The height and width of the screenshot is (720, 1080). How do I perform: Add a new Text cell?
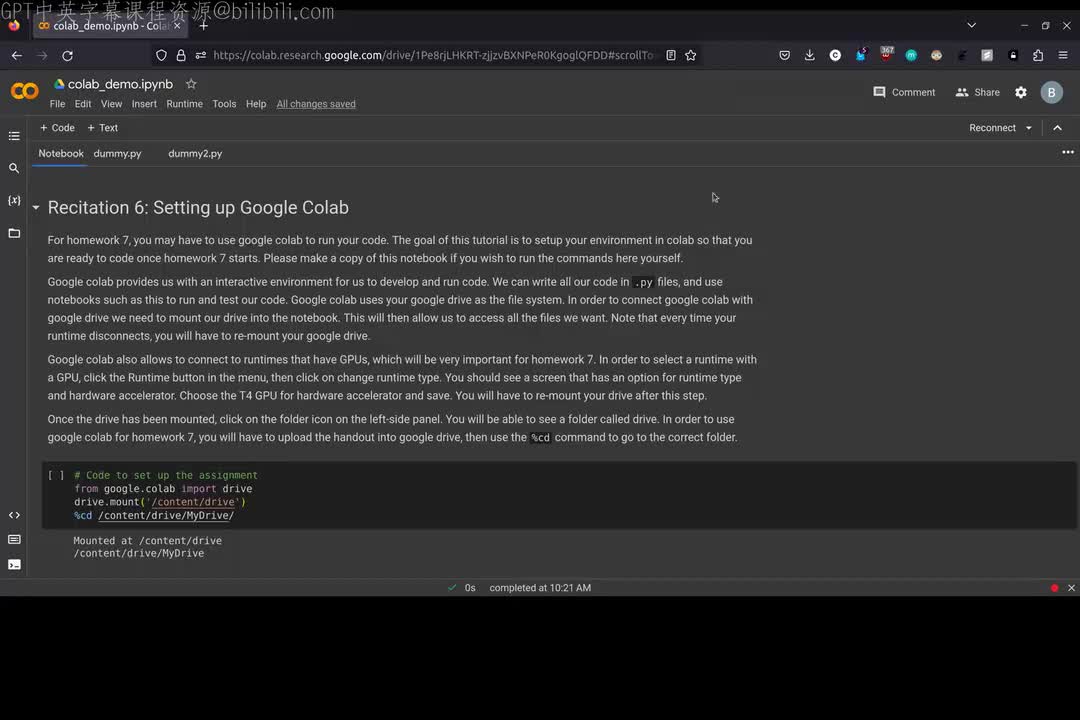point(102,128)
